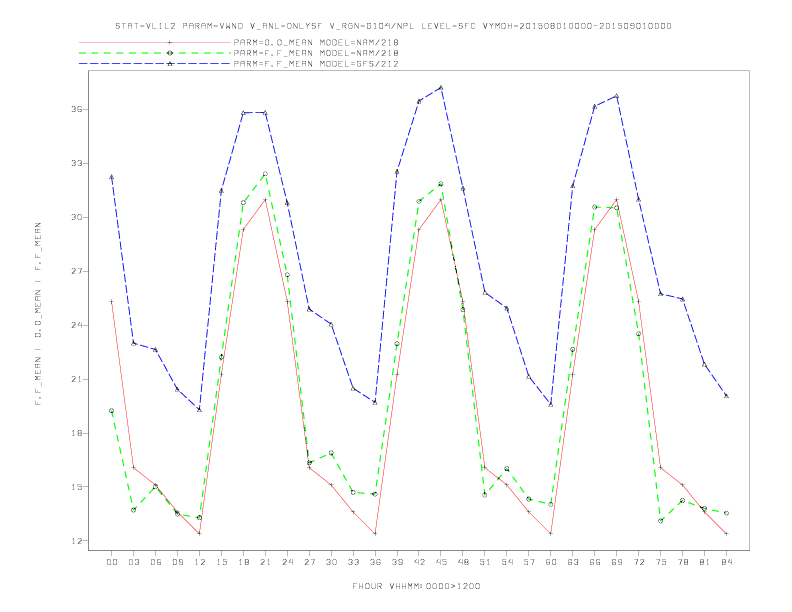Click x-axis tick label 66

point(595,562)
